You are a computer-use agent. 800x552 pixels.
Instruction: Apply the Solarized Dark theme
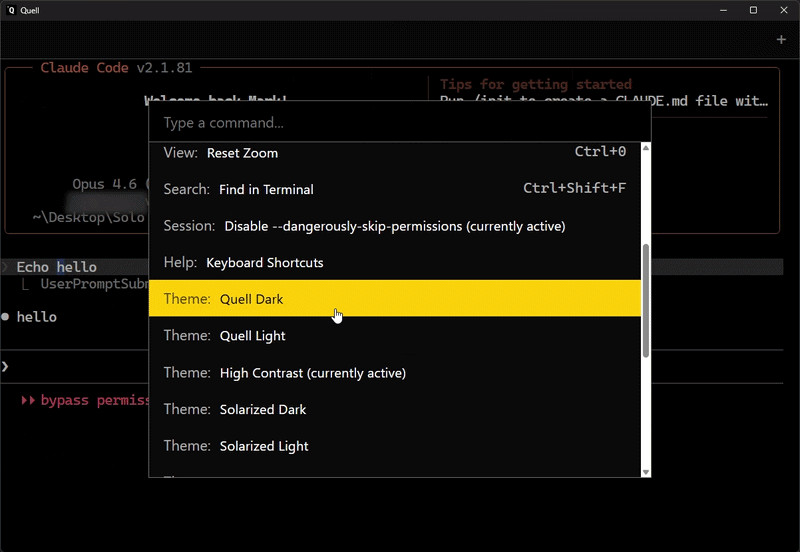[395, 409]
